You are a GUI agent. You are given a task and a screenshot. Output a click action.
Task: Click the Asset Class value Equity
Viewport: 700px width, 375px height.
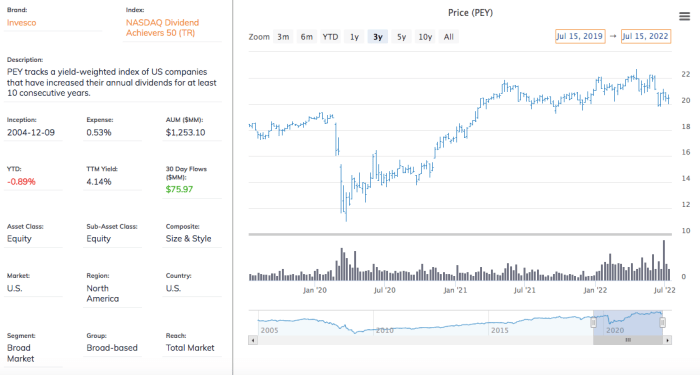19,239
